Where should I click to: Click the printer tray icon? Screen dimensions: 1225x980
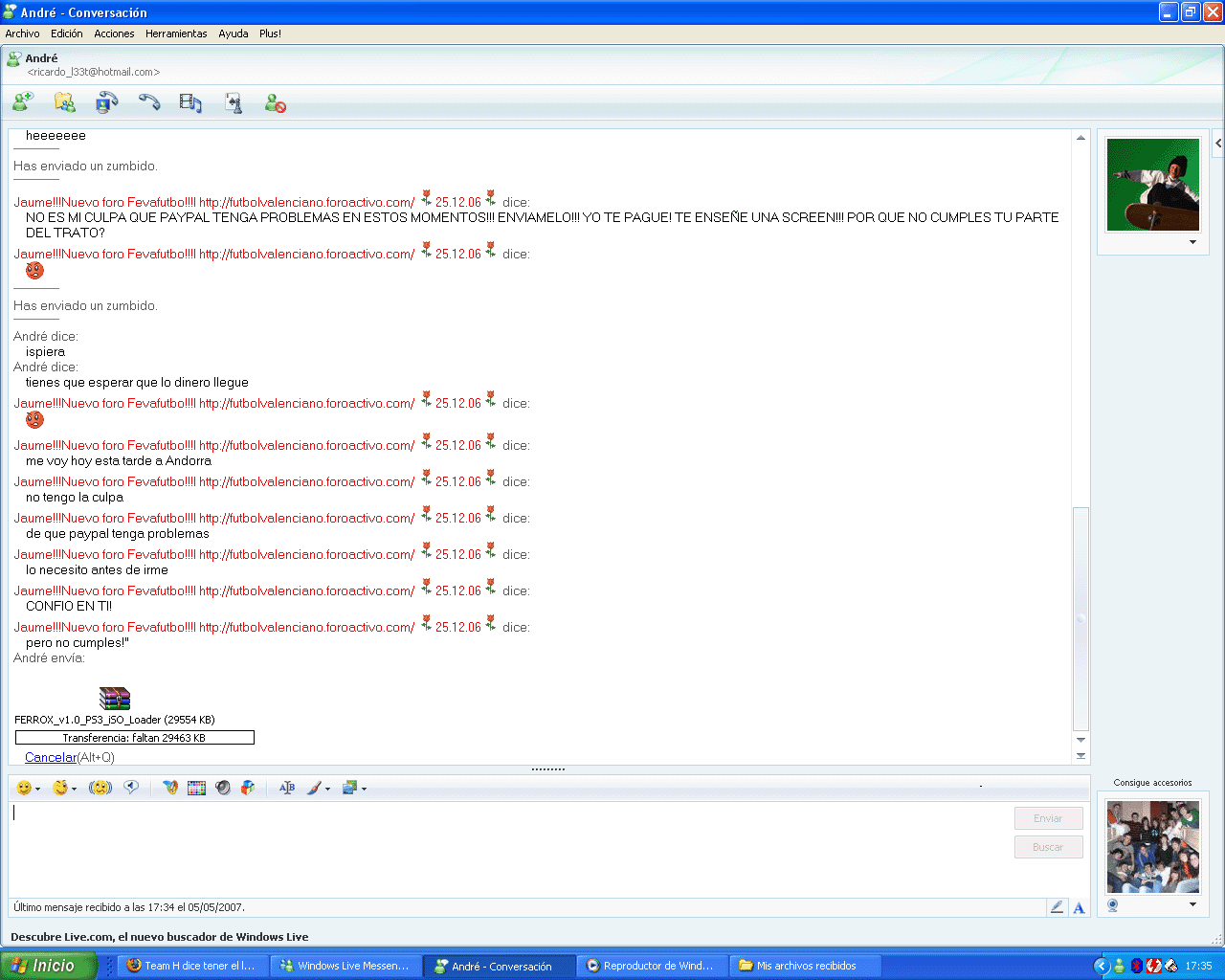click(1170, 966)
